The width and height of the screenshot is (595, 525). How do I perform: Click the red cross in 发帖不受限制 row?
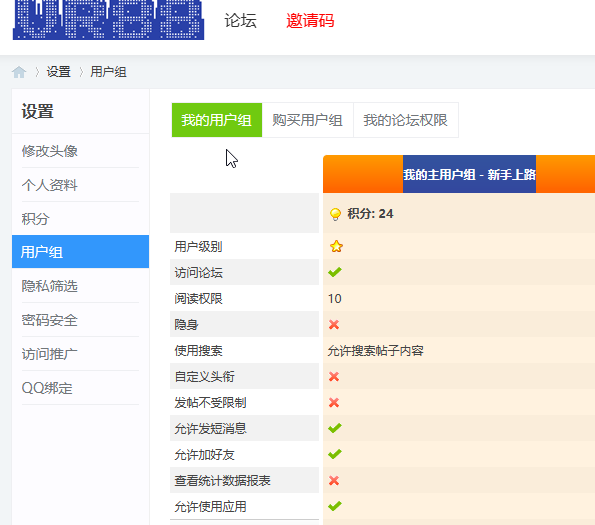click(334, 402)
